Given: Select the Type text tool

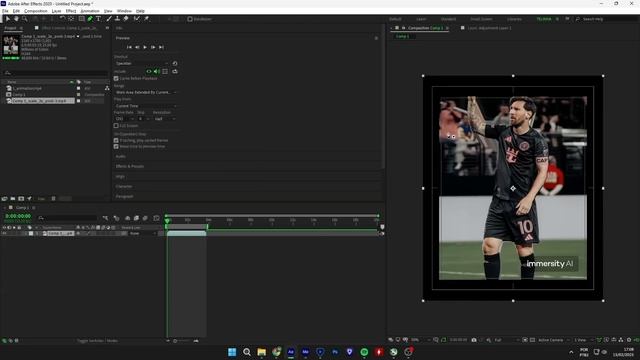Looking at the screenshot, I should point(98,19).
